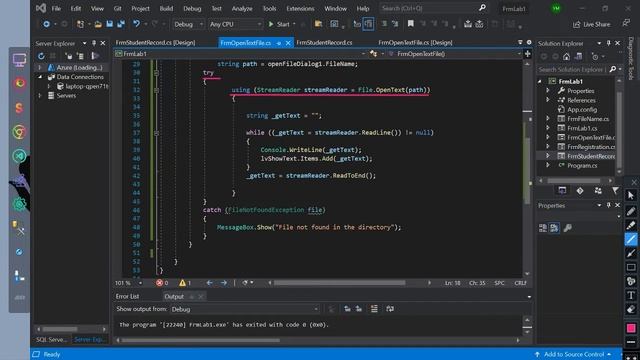
Task: Click the Home icon in Solution Explorer
Action: point(567,57)
